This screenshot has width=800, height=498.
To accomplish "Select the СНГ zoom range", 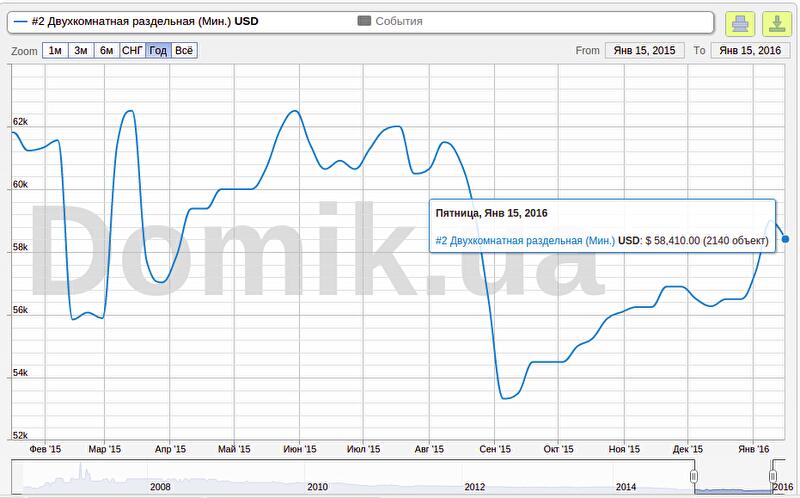I will (132, 51).
